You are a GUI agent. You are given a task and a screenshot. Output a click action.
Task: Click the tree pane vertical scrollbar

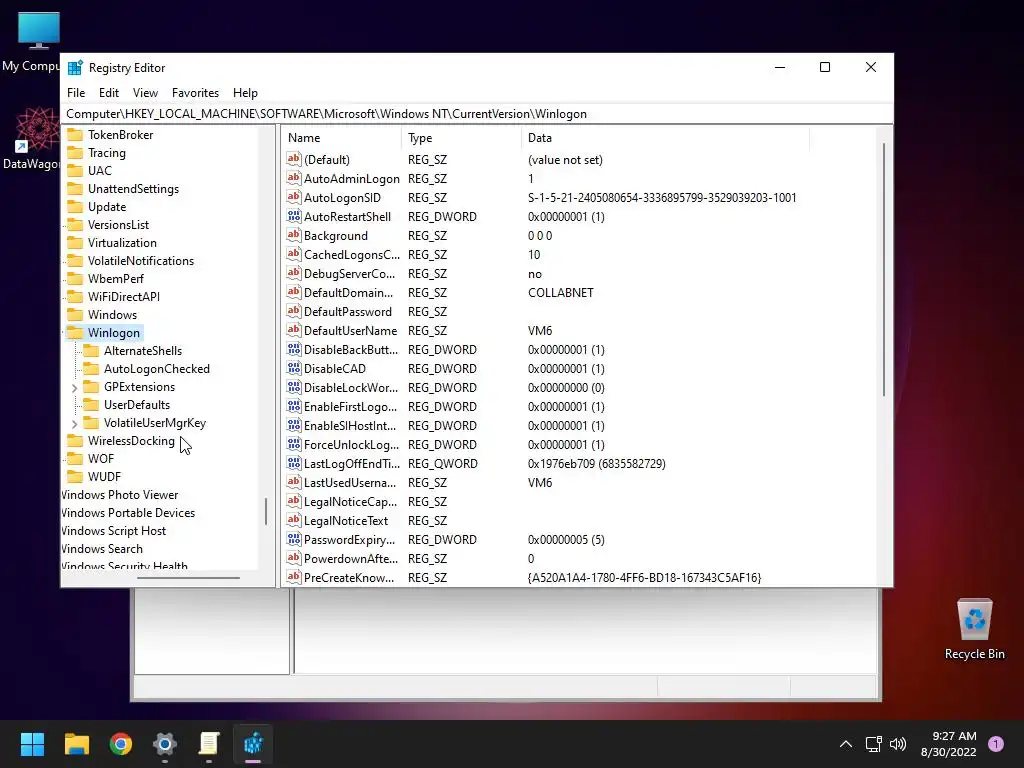coord(266,511)
